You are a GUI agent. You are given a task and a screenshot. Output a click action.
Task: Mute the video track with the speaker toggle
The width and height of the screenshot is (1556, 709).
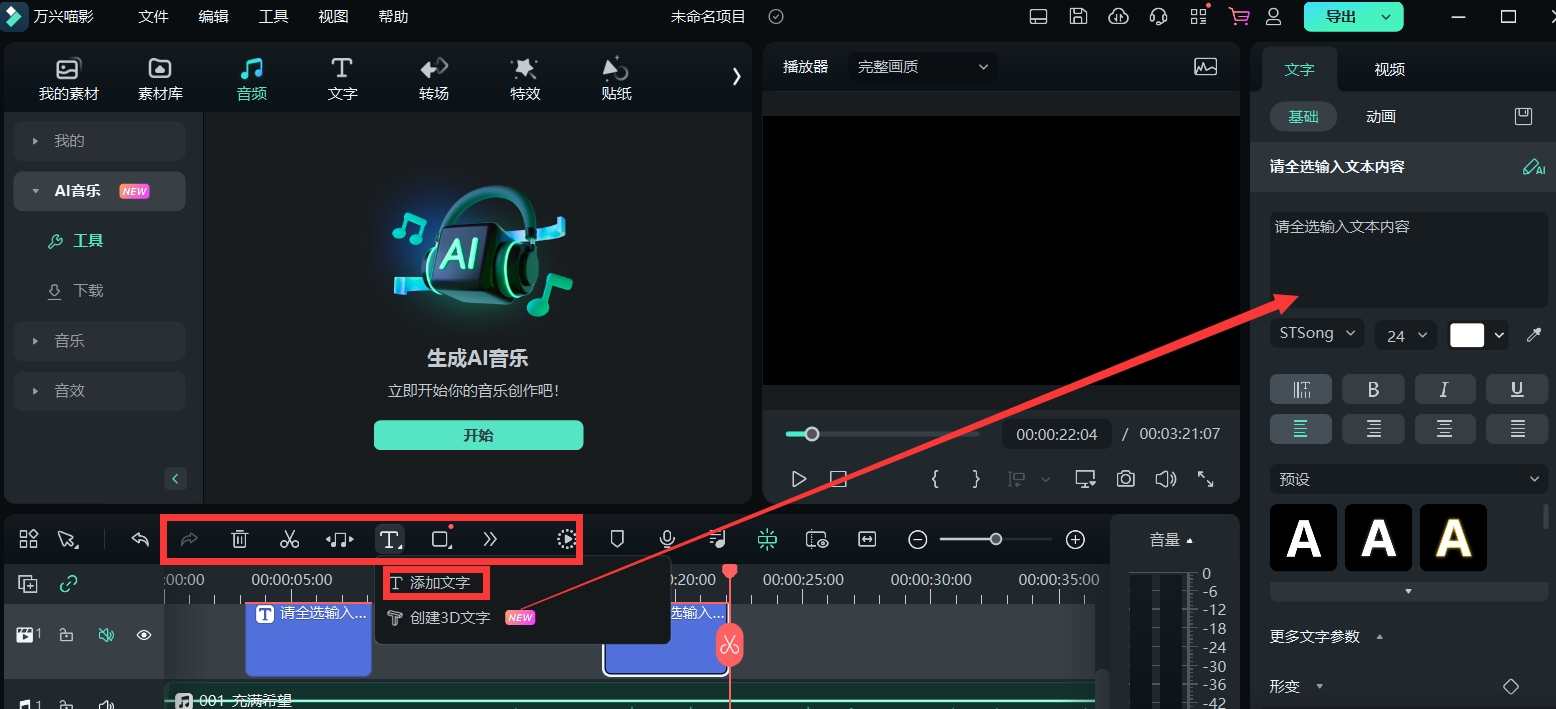point(105,634)
